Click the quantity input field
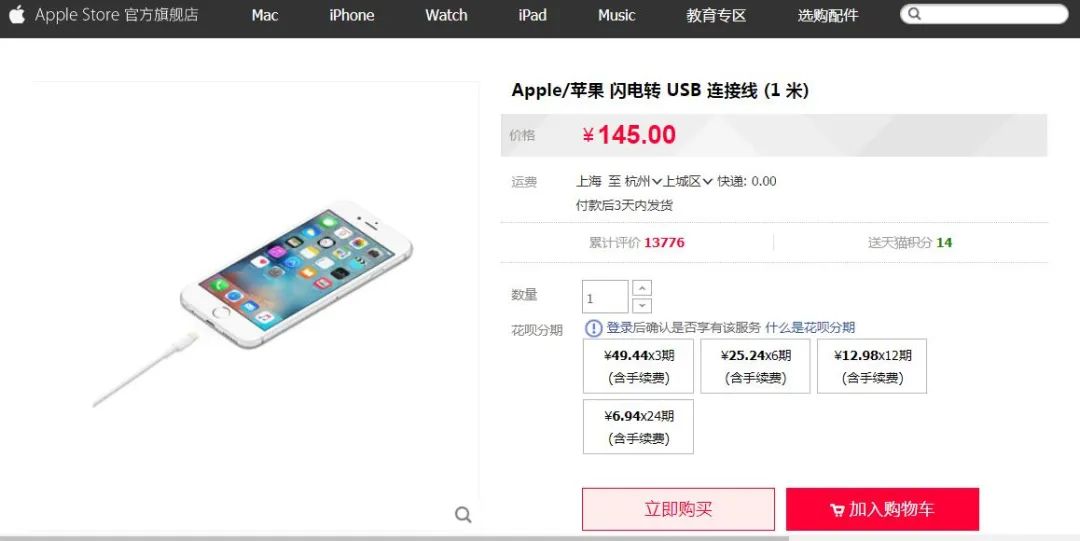Screen dimensions: 1080x541 [605, 297]
